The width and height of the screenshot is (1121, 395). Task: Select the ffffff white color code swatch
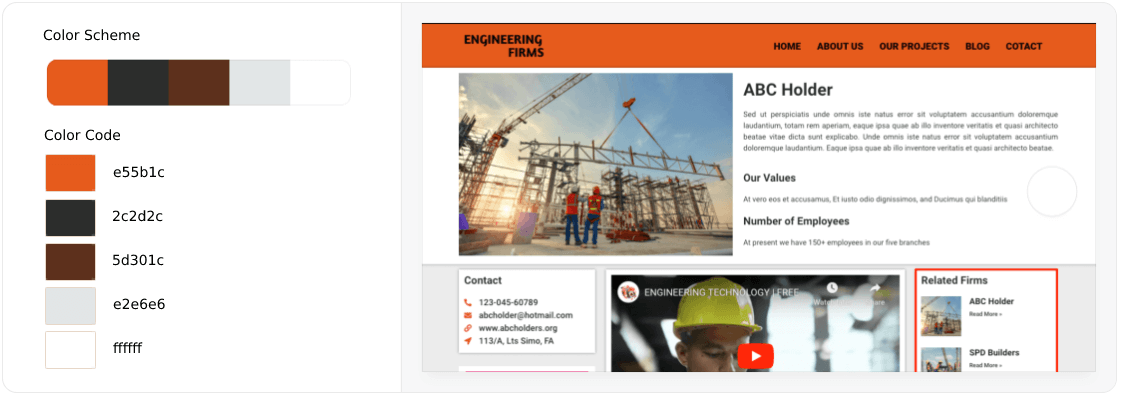tap(70, 350)
